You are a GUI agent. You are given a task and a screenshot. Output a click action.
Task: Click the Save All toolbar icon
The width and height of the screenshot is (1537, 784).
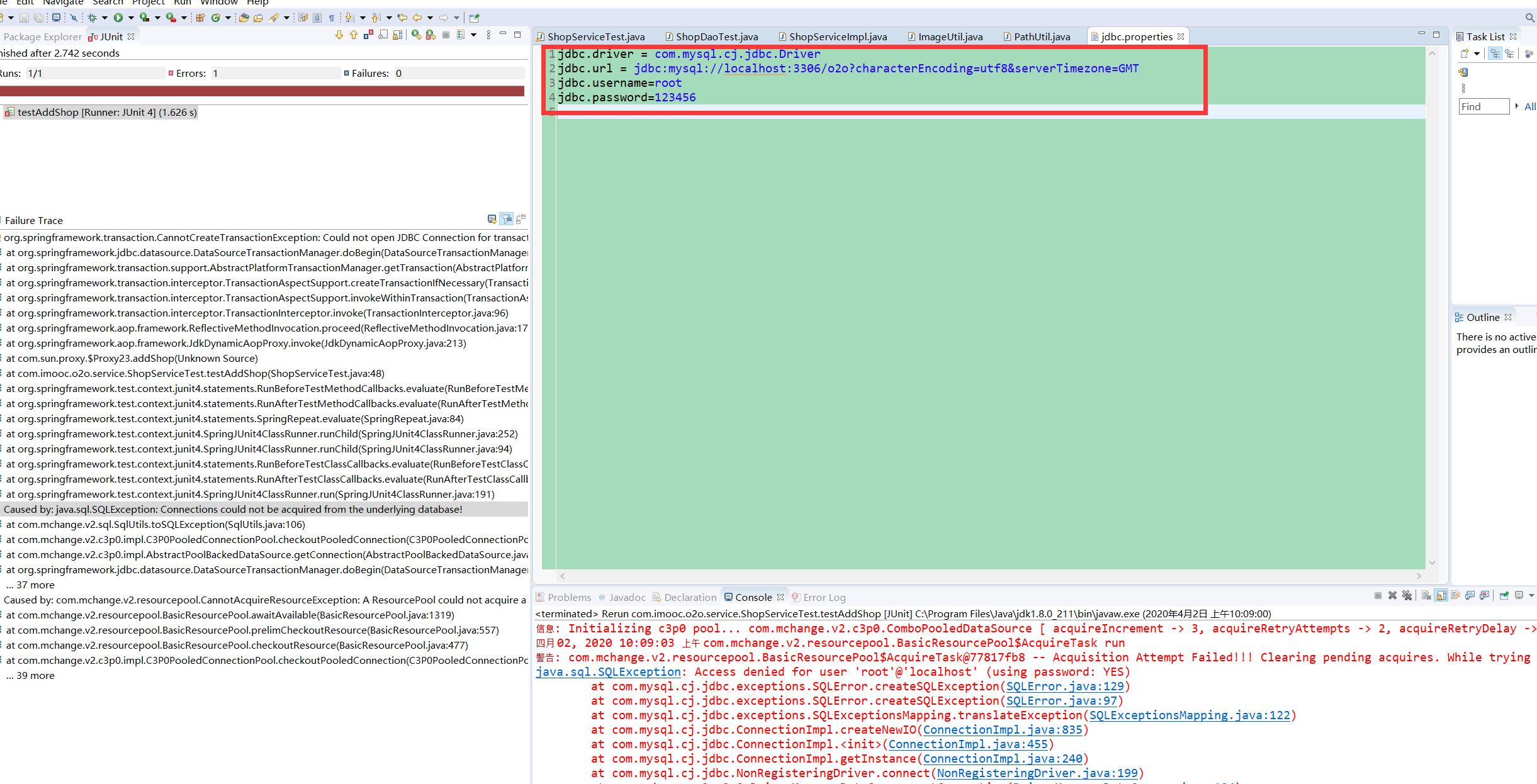click(38, 18)
